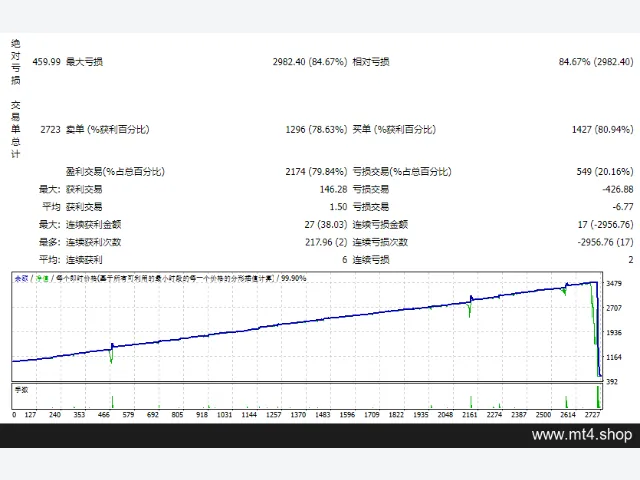Click the '余额' balance legend label
This screenshot has width=640, height=480.
(21, 278)
